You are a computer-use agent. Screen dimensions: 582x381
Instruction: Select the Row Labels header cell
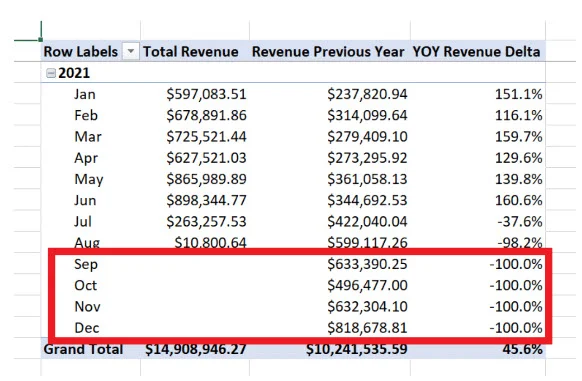coord(81,52)
